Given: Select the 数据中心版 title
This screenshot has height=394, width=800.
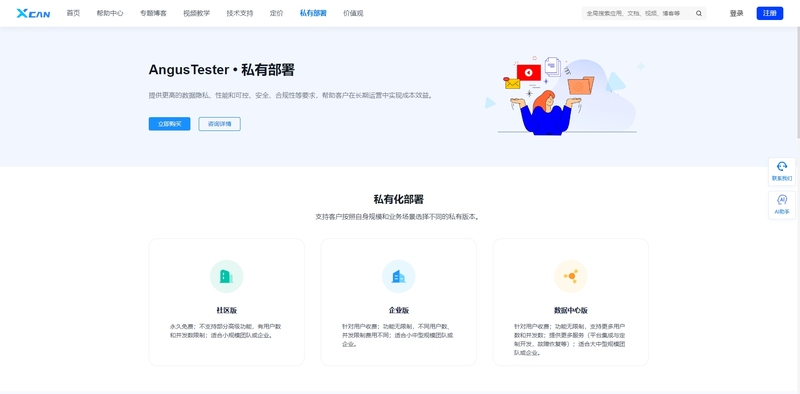Looking at the screenshot, I should click(x=571, y=310).
